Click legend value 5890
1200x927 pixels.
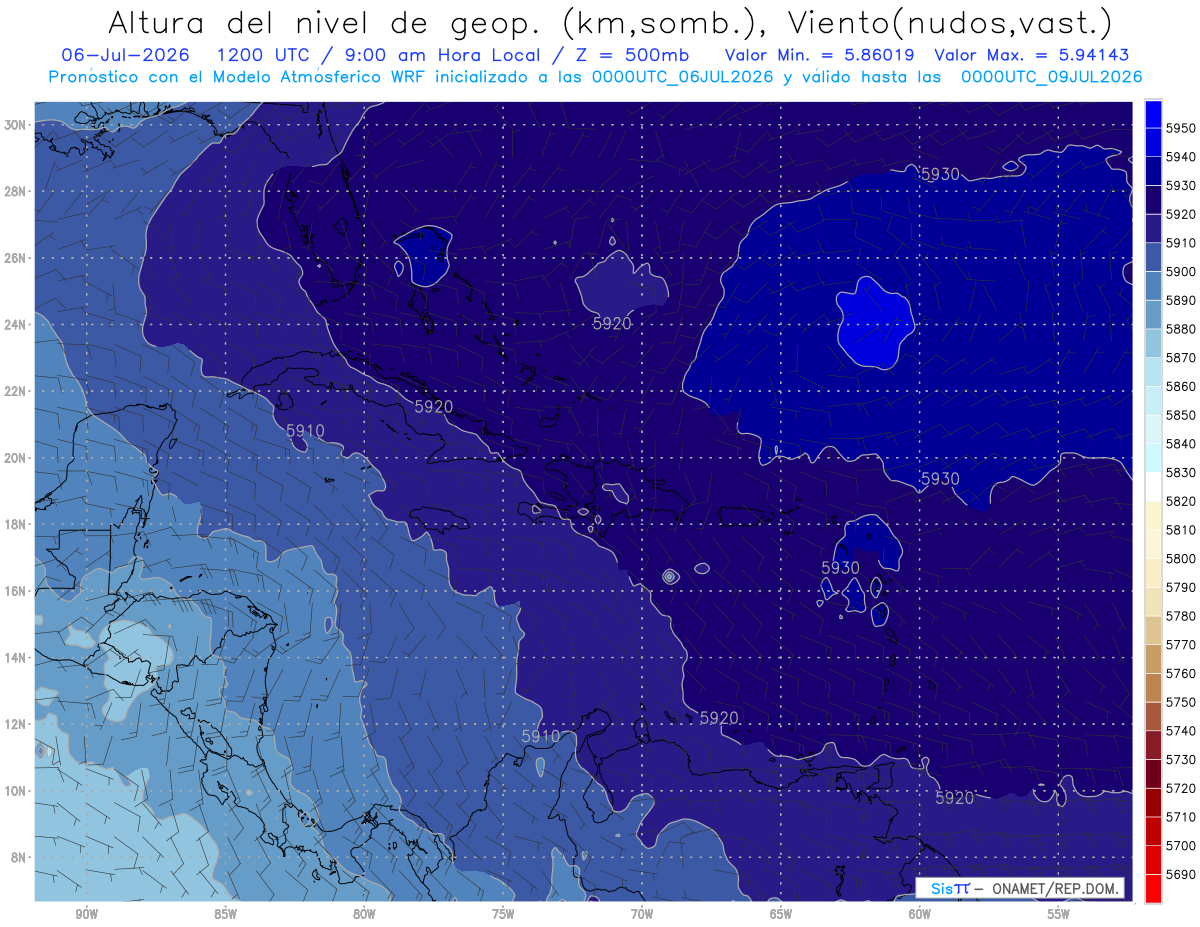pyautogui.click(x=1180, y=300)
